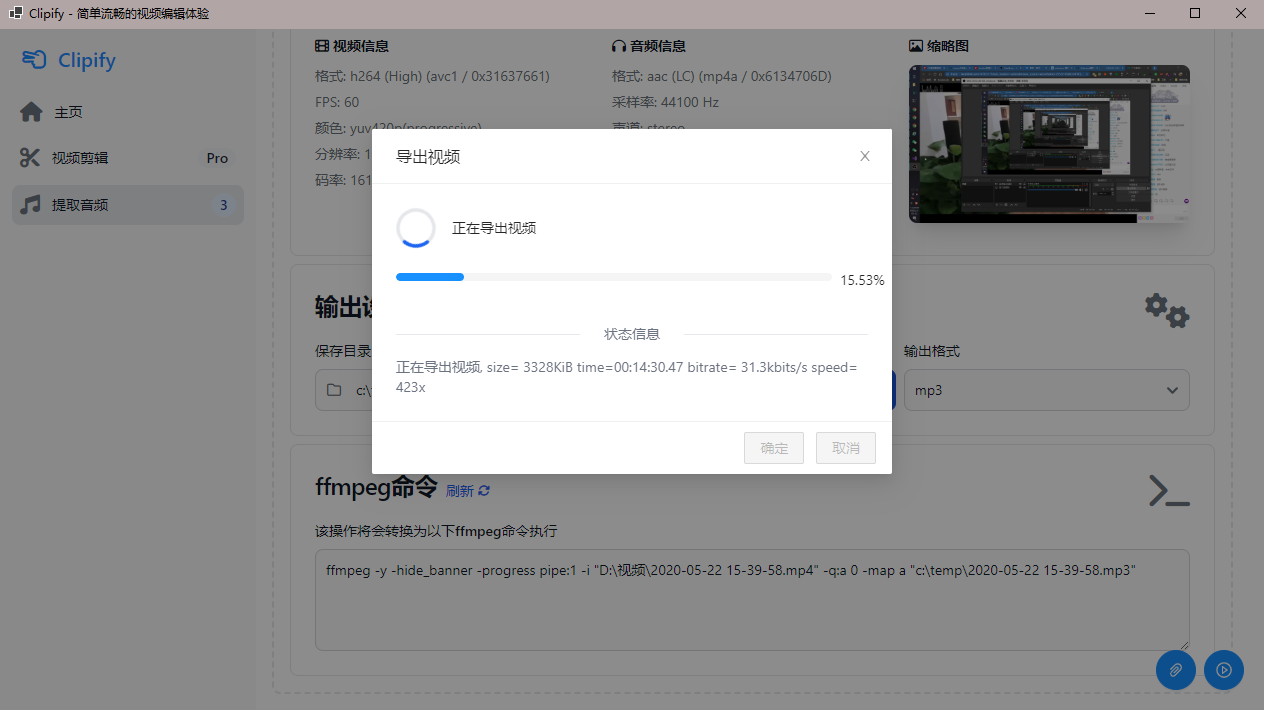Click the scissors icon for 视频剪辑
Viewport: 1264px width, 710px height.
pyautogui.click(x=31, y=158)
